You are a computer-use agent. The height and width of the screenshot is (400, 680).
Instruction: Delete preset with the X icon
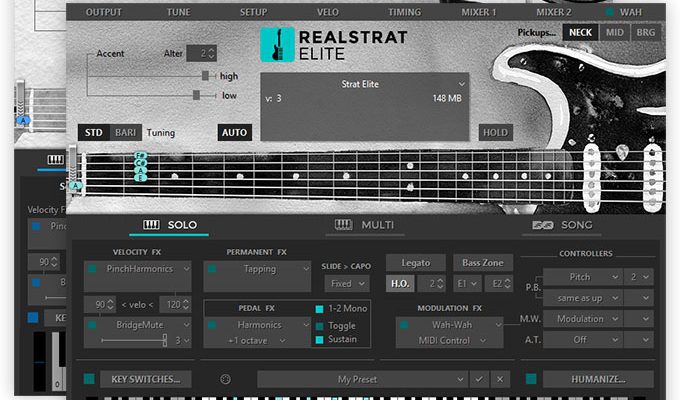[499, 380]
